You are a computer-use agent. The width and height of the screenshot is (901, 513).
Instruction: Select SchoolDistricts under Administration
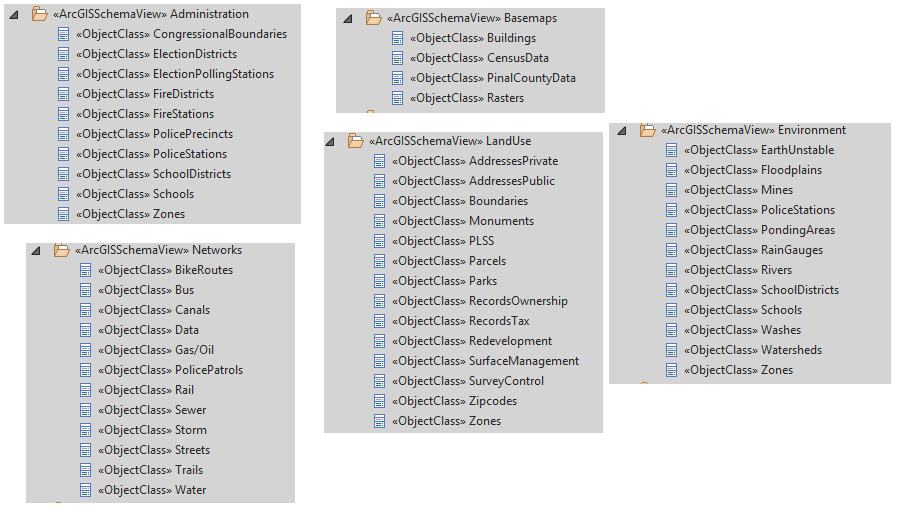pyautogui.click(x=153, y=174)
